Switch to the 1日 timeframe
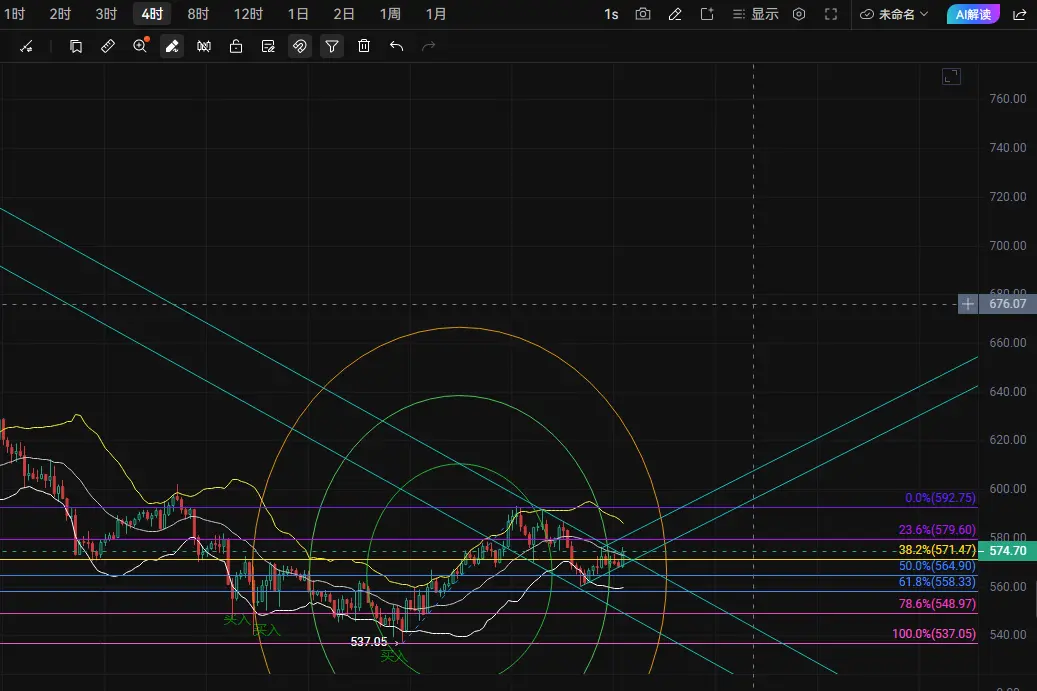The image size is (1037, 691). point(298,14)
